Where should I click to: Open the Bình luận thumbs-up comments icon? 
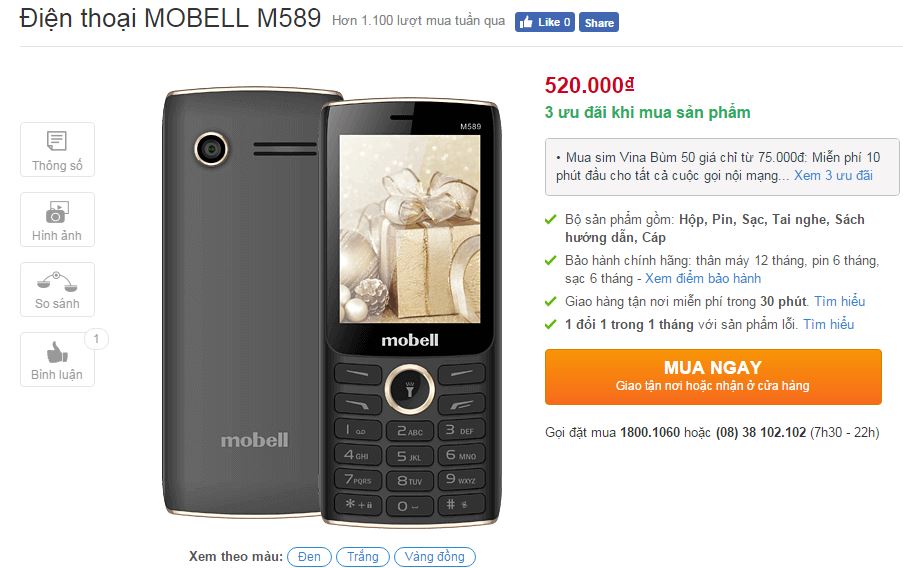[57, 359]
